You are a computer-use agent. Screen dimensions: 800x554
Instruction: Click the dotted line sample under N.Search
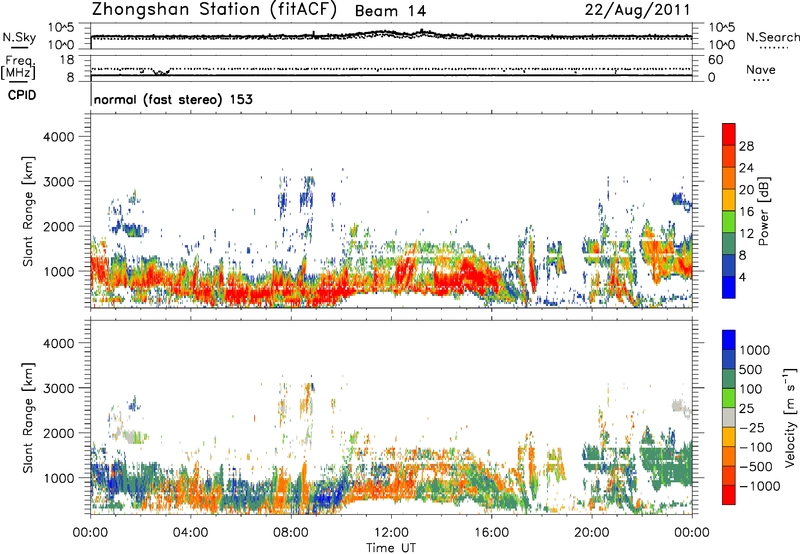773,48
